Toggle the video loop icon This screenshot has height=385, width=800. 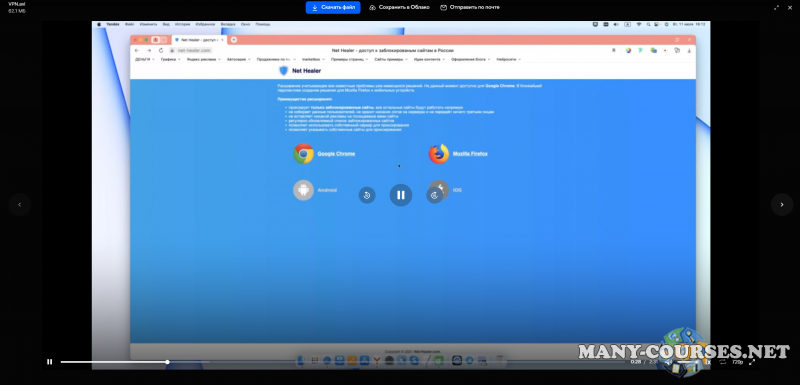click(722, 362)
